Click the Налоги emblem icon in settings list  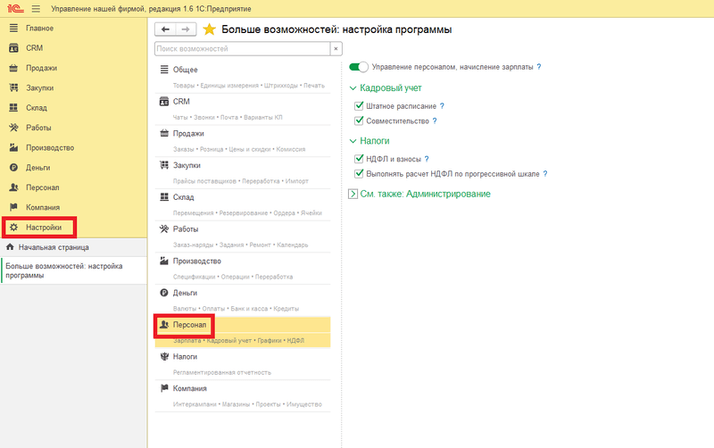pos(164,356)
